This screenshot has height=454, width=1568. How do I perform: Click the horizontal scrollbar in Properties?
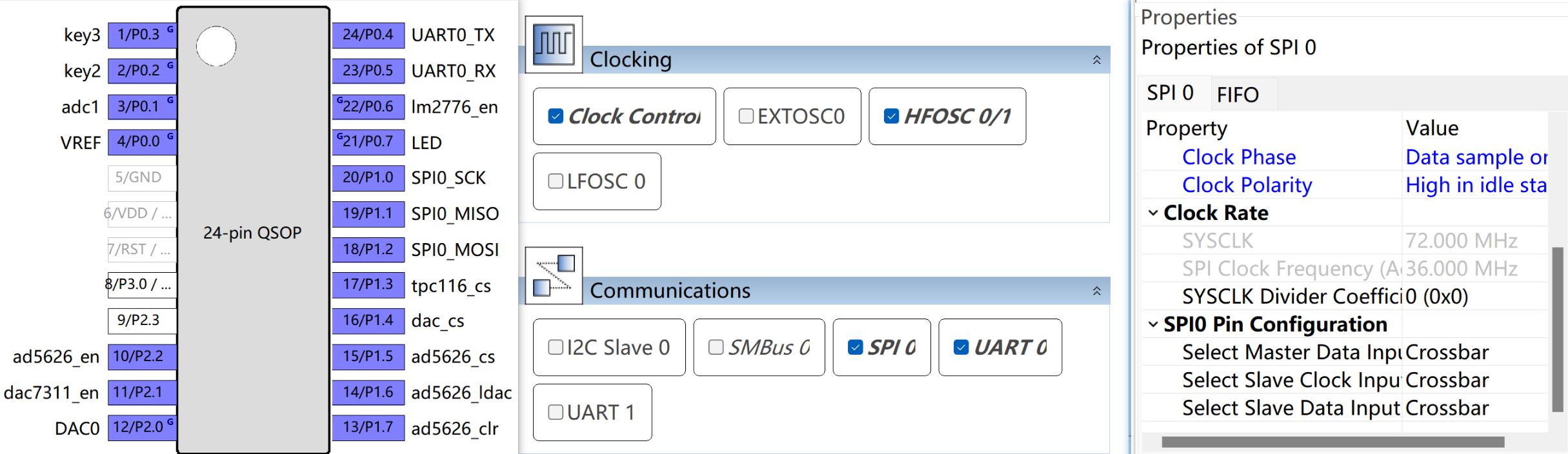(1332, 442)
